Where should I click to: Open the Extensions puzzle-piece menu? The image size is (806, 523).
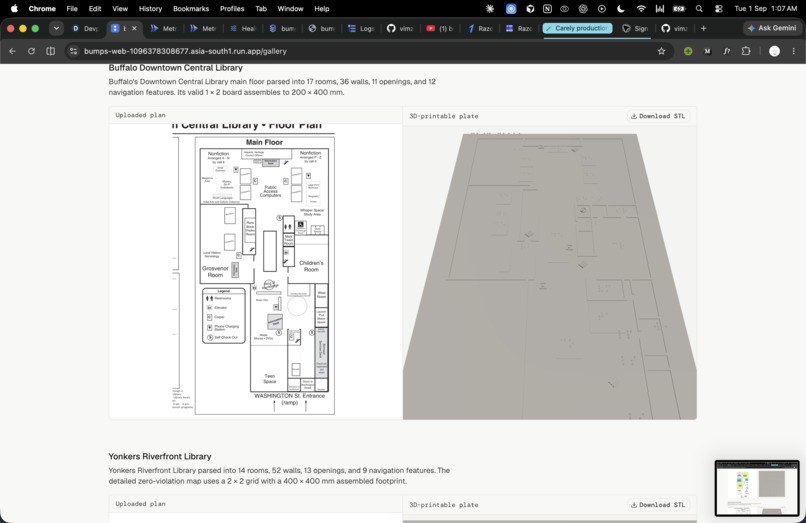pyautogui.click(x=746, y=51)
